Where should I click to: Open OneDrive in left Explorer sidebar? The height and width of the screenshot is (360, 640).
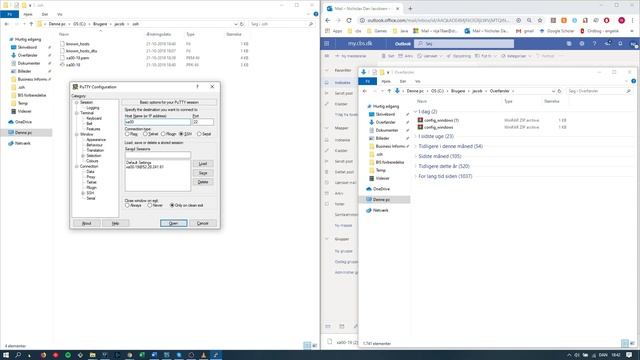pos(23,122)
